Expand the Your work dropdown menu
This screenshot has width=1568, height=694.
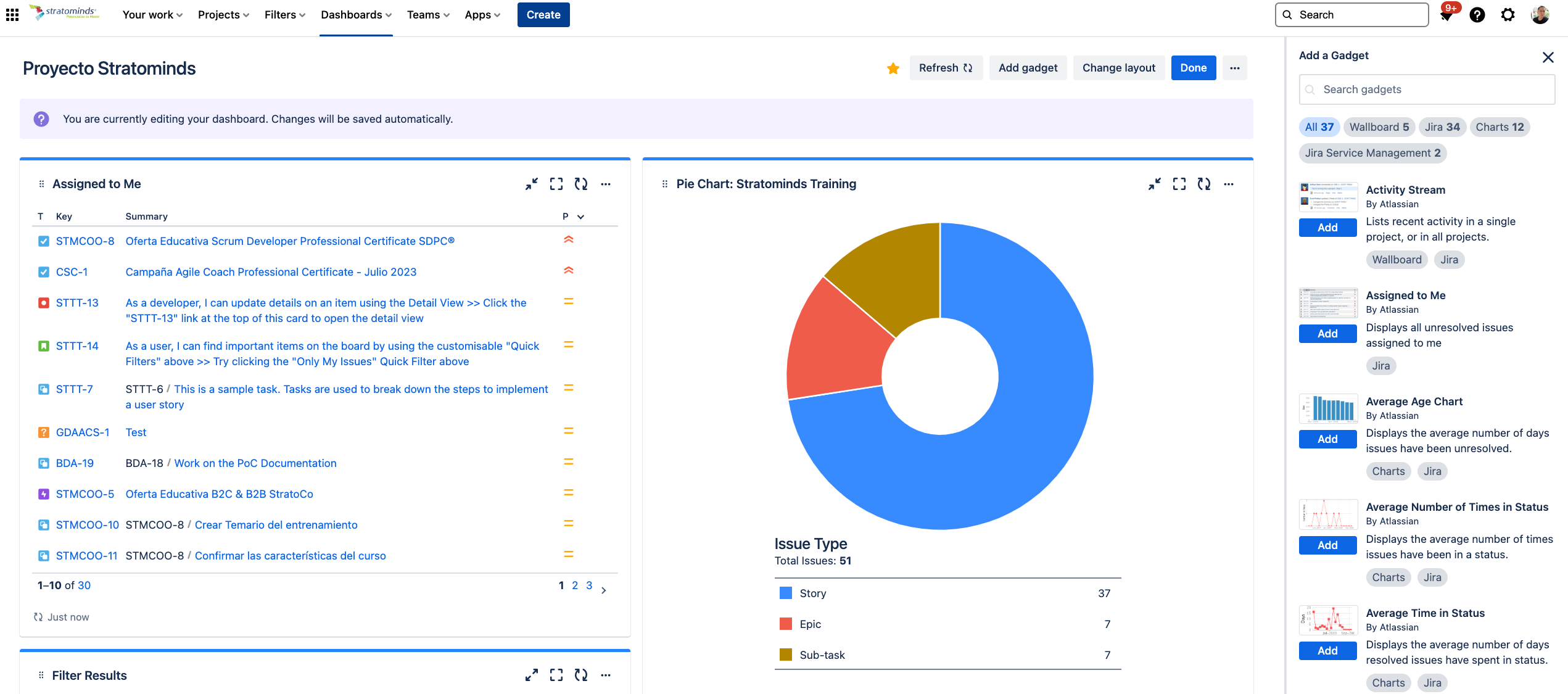click(152, 14)
